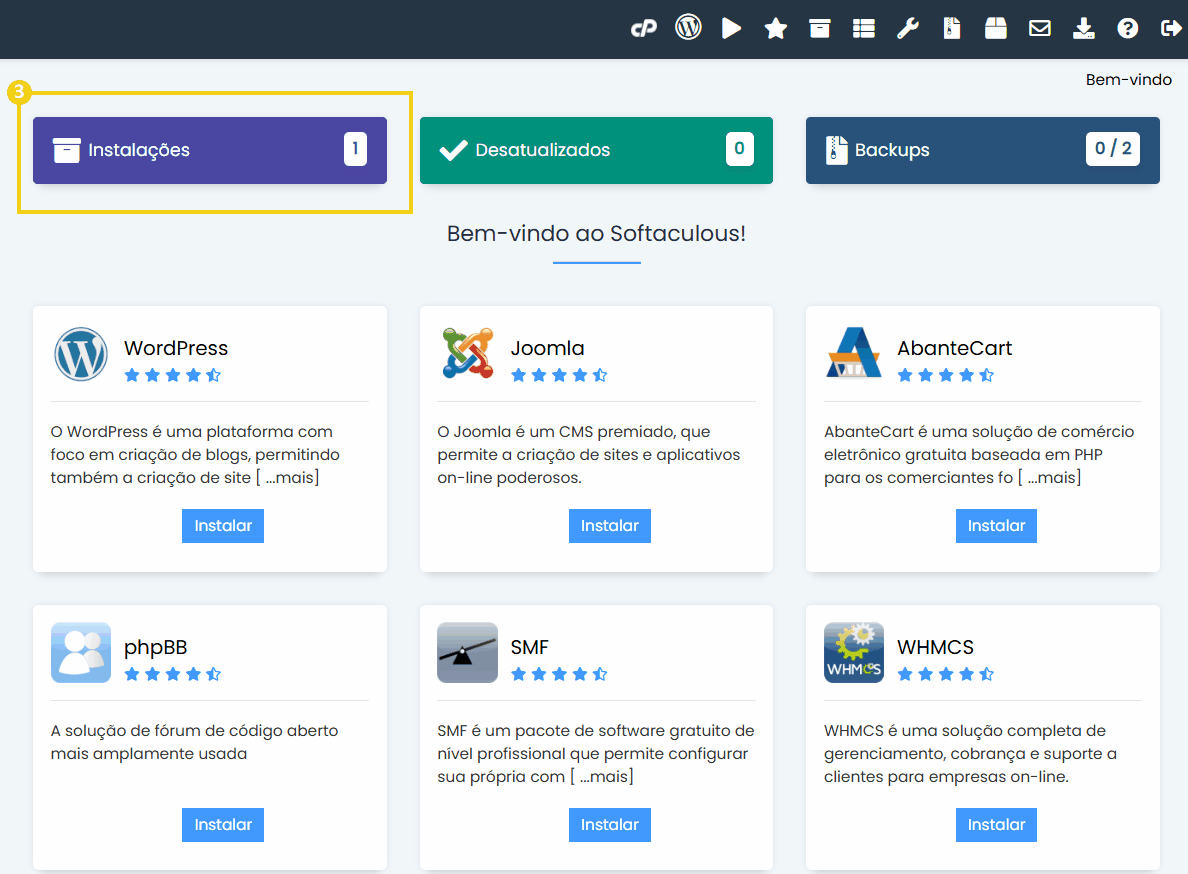The image size is (1188, 874).
Task: Click the SMF logo in card
Action: coord(467,653)
